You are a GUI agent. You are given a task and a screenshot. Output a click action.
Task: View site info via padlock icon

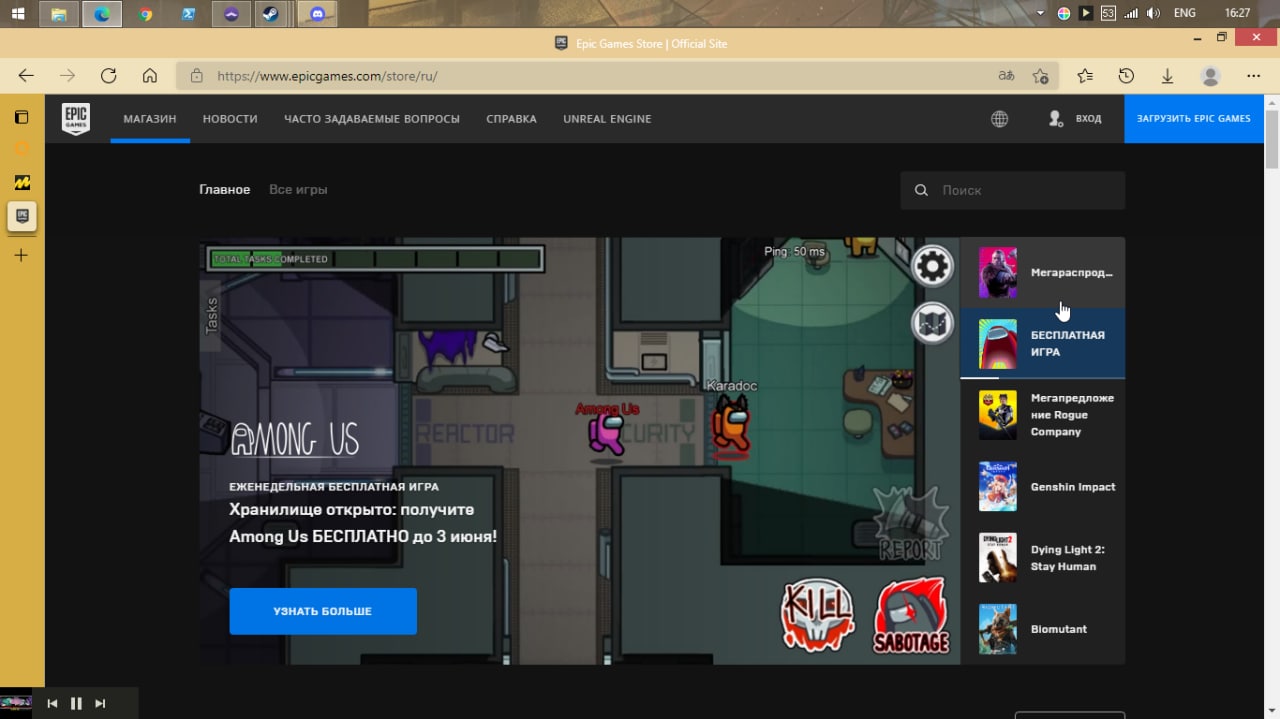click(x=197, y=76)
